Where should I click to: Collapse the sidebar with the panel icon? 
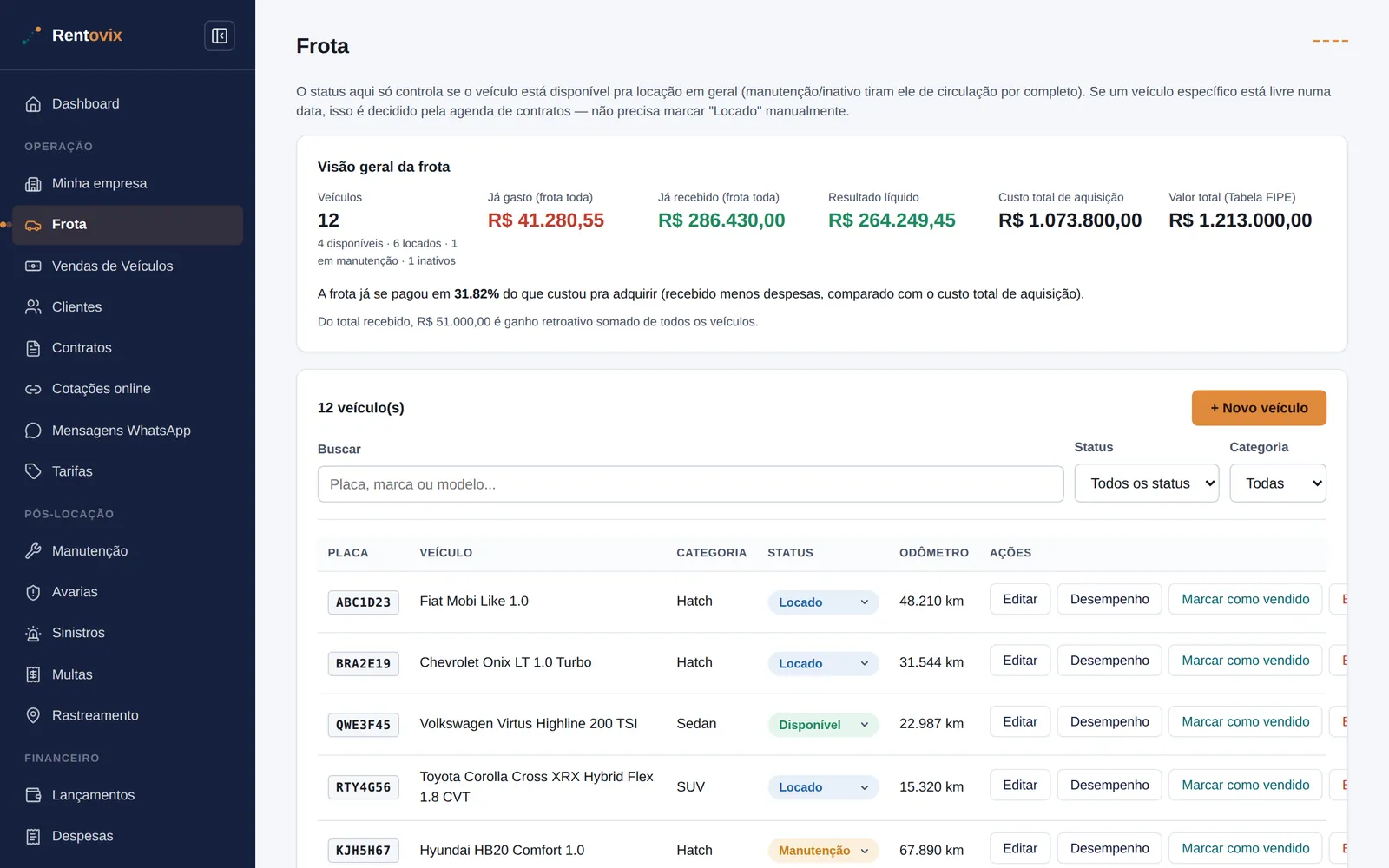pyautogui.click(x=220, y=36)
